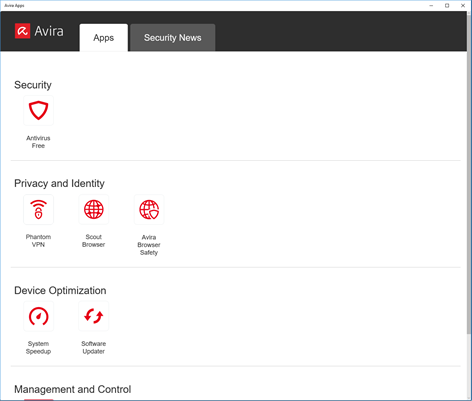Minimize the Avira Apps window
The height and width of the screenshot is (401, 472).
[x=431, y=5]
